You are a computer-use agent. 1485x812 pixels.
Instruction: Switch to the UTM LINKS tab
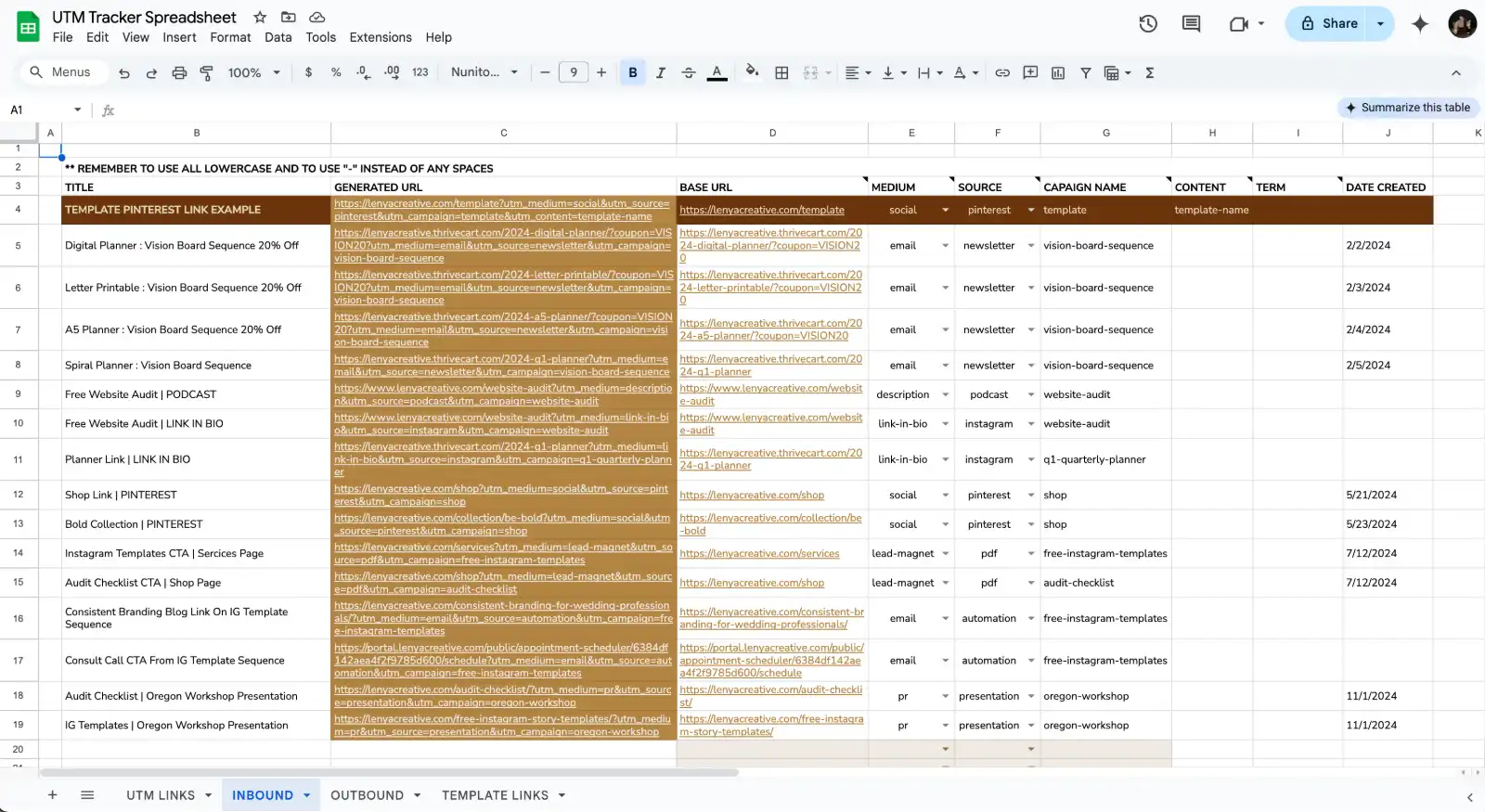161,795
